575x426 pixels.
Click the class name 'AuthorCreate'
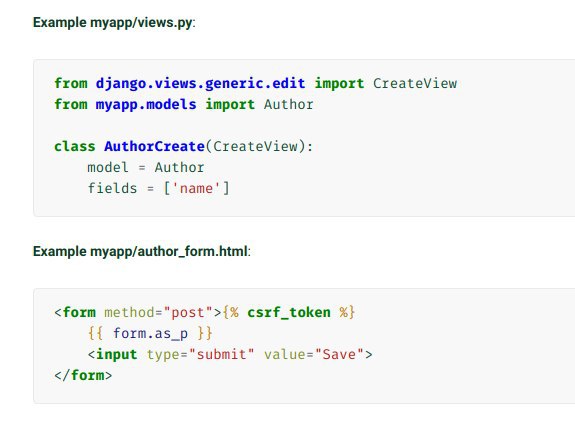click(x=154, y=147)
